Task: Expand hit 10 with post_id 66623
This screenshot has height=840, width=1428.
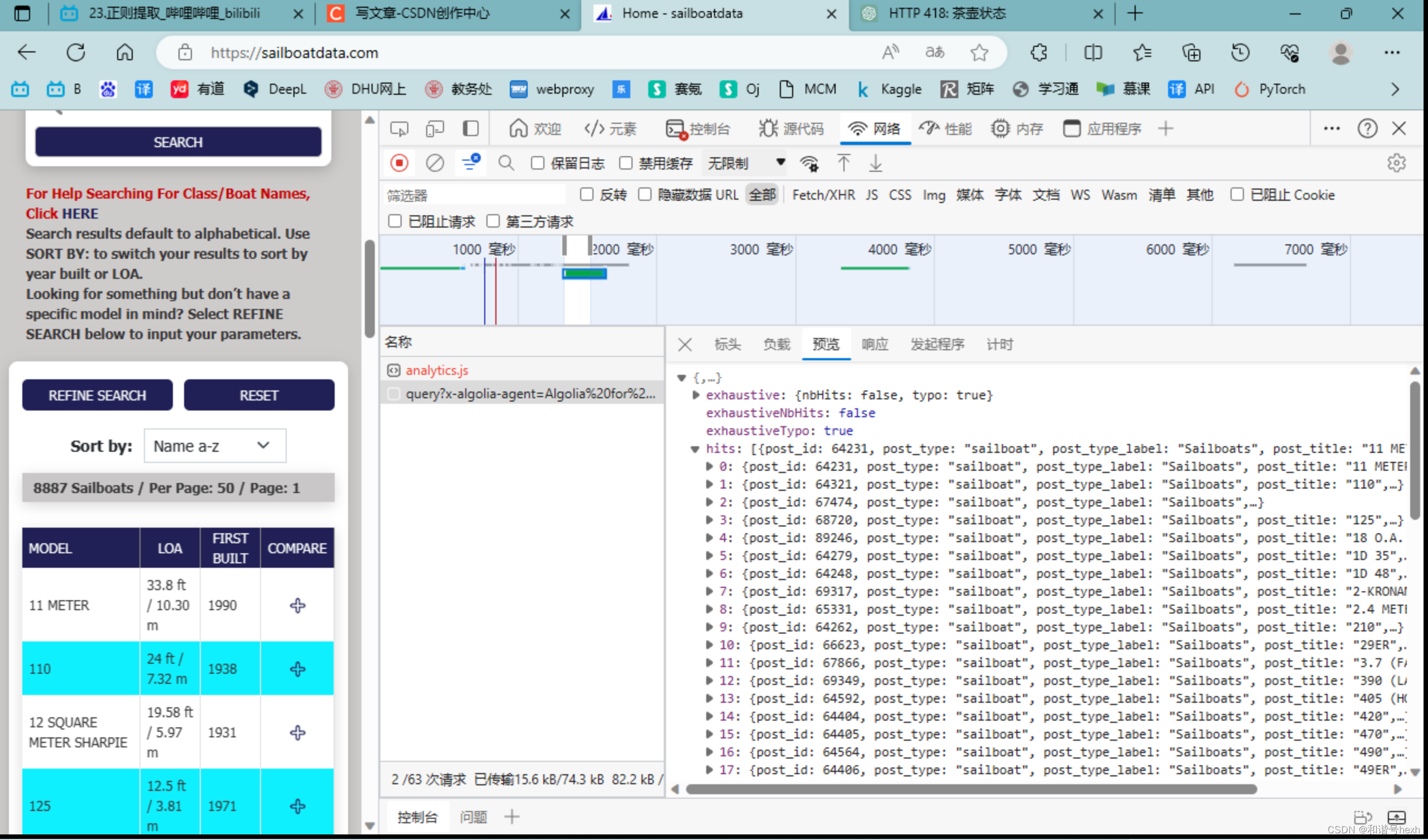Action: (709, 645)
